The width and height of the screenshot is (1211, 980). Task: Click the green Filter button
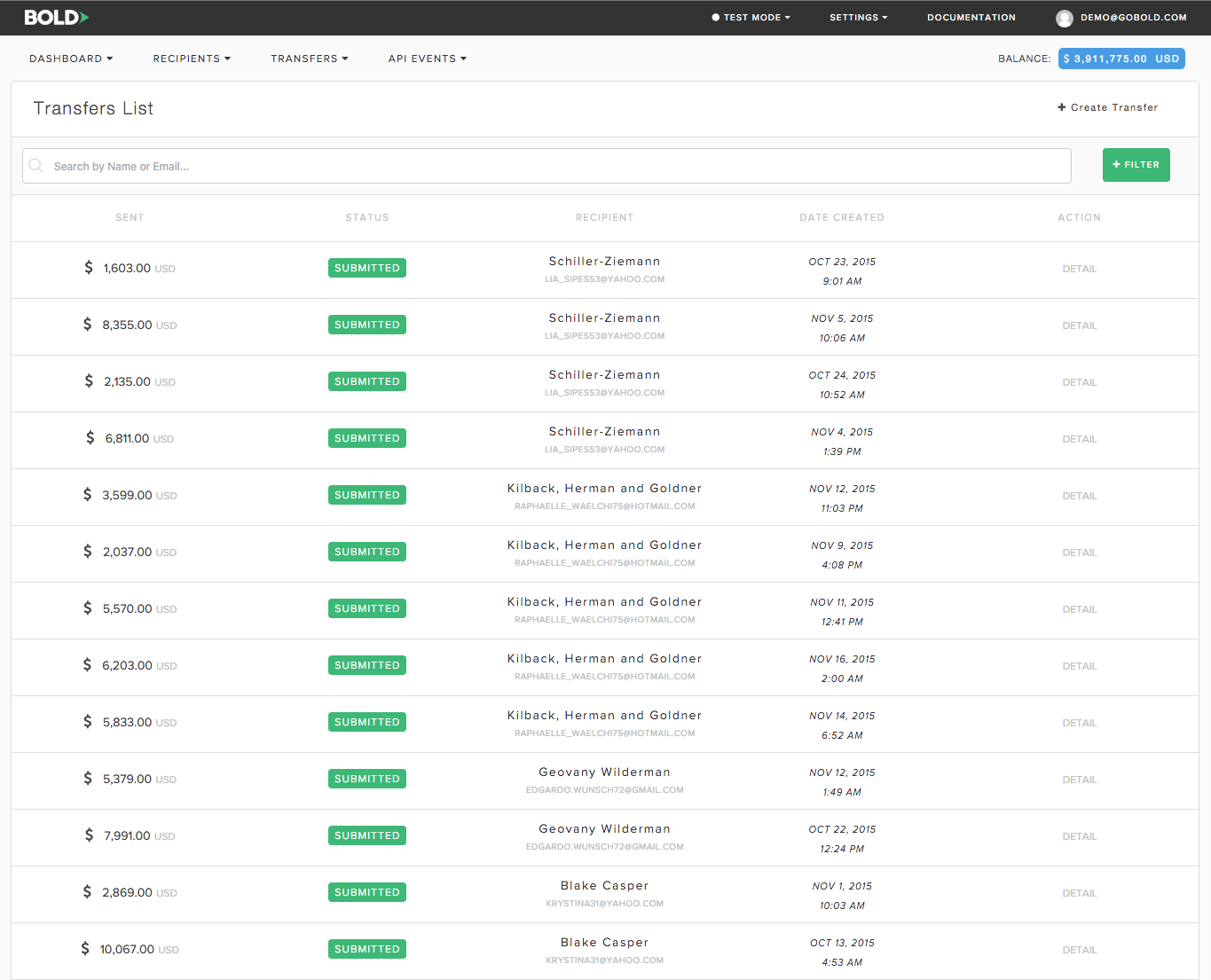[x=1136, y=165]
